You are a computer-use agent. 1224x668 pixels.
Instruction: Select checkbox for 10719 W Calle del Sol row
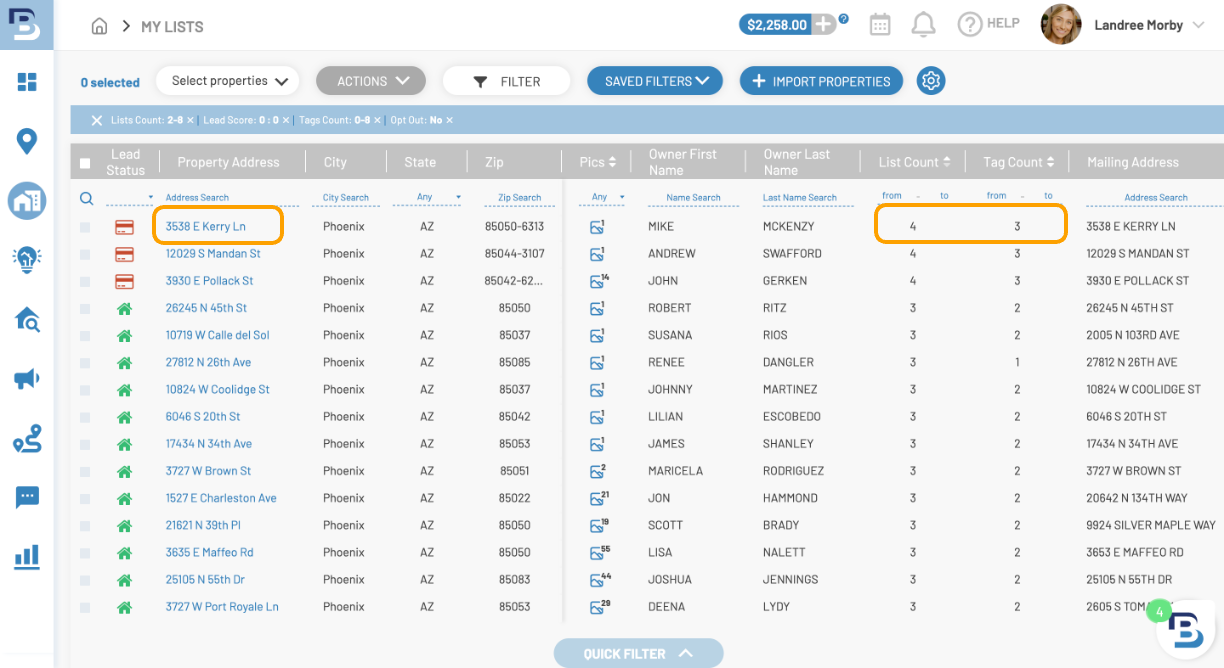[x=85, y=335]
